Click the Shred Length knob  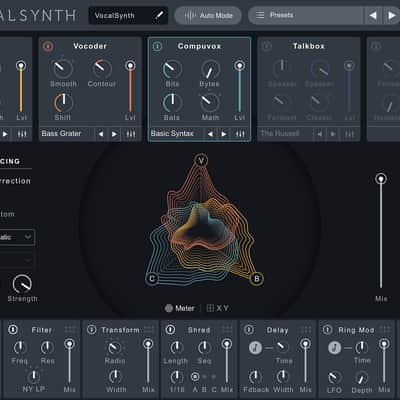[x=177, y=348]
